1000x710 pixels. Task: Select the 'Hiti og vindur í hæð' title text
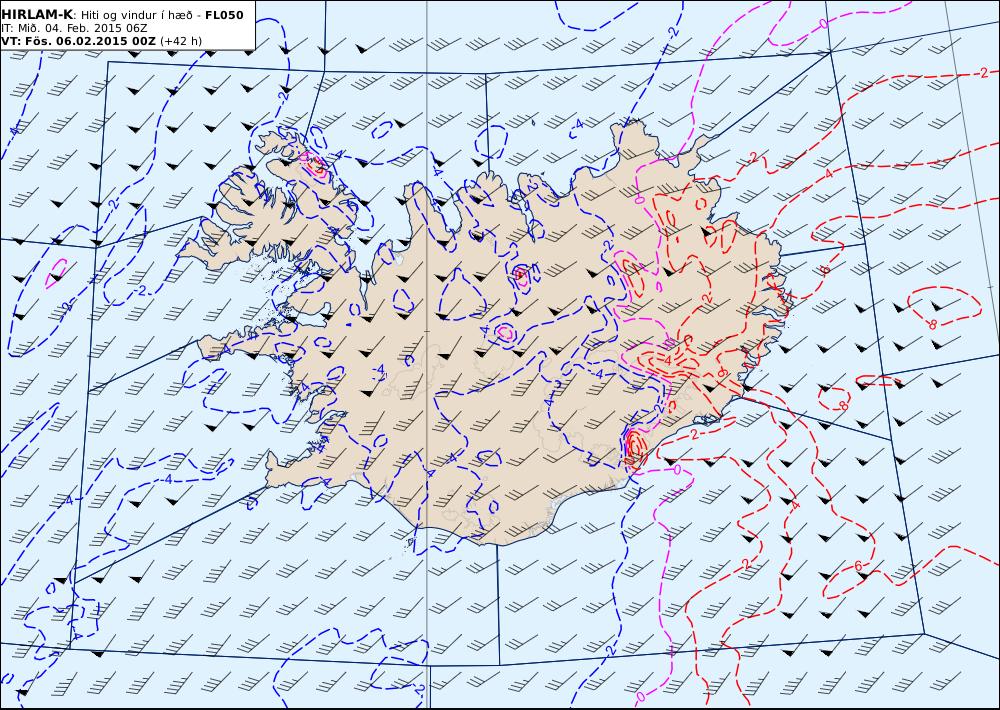point(139,15)
